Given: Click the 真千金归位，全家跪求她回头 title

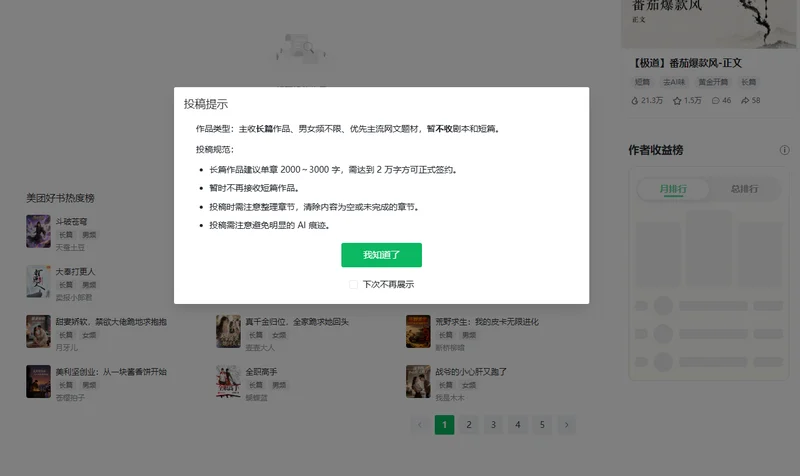Looking at the screenshot, I should click(297, 321).
